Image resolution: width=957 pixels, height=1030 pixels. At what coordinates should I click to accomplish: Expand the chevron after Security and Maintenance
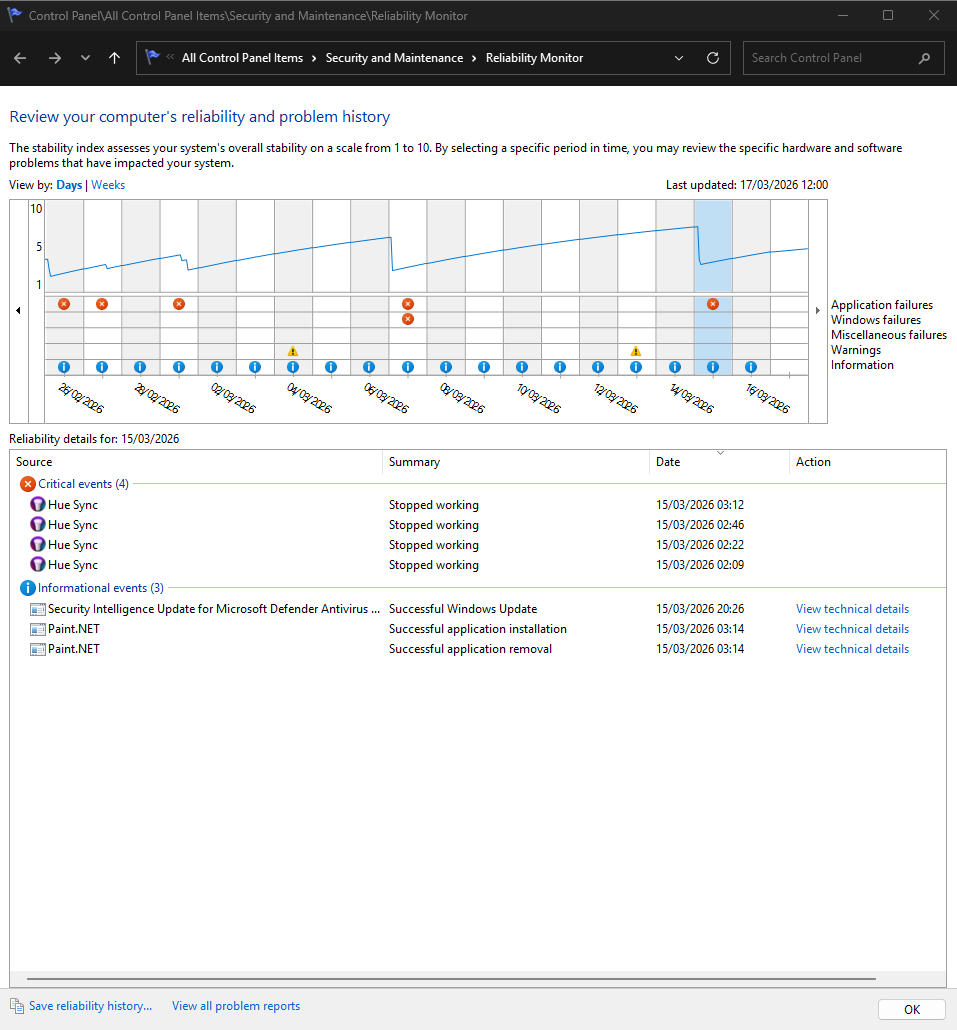474,58
